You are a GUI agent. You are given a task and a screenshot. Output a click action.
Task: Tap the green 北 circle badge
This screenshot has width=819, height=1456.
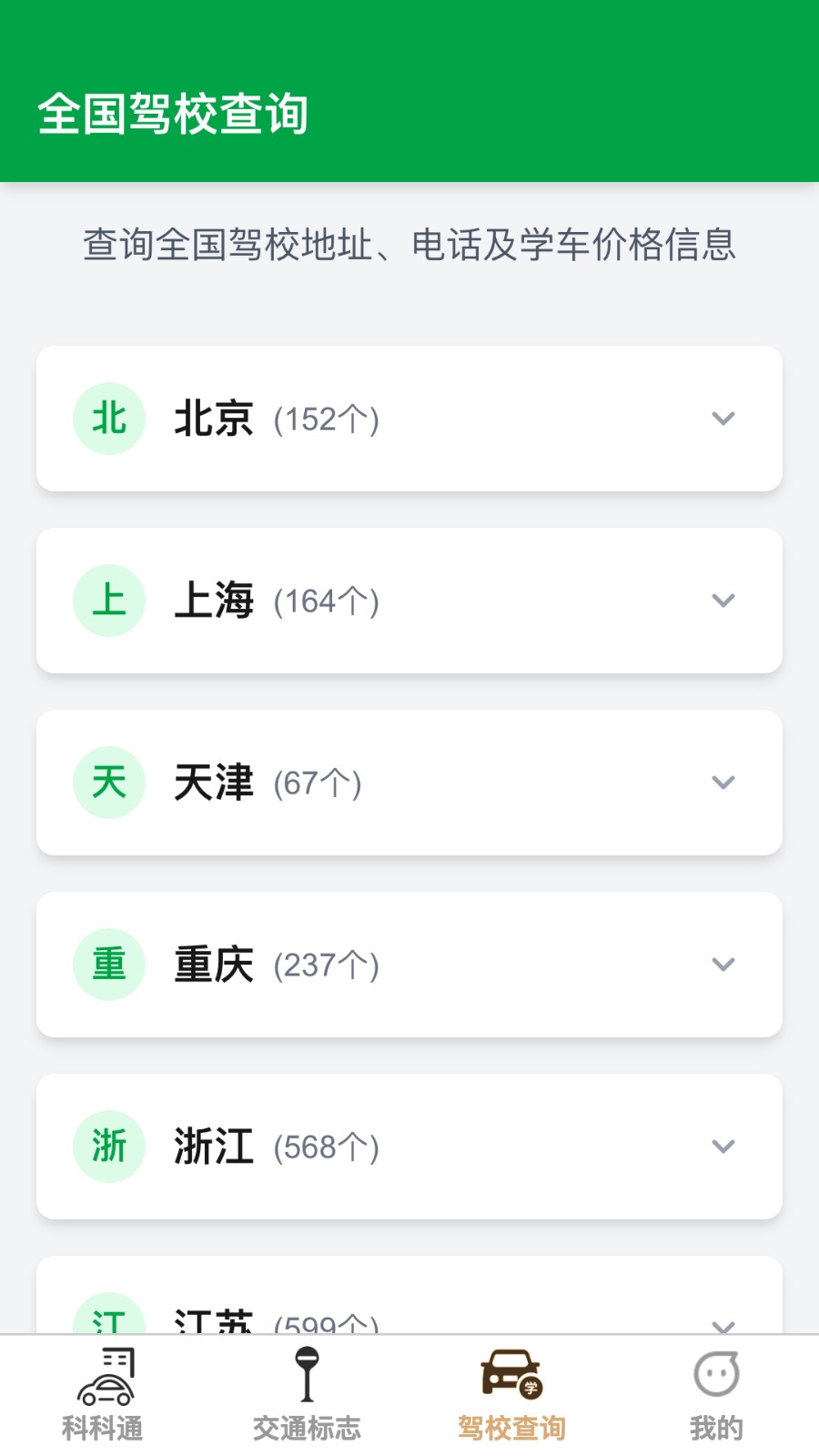[109, 419]
